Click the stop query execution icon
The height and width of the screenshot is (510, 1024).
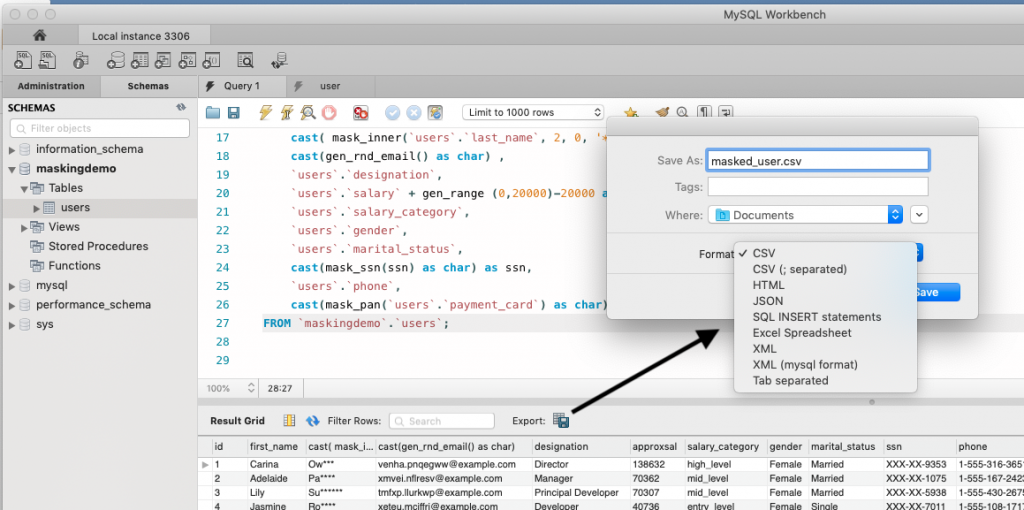(x=329, y=113)
